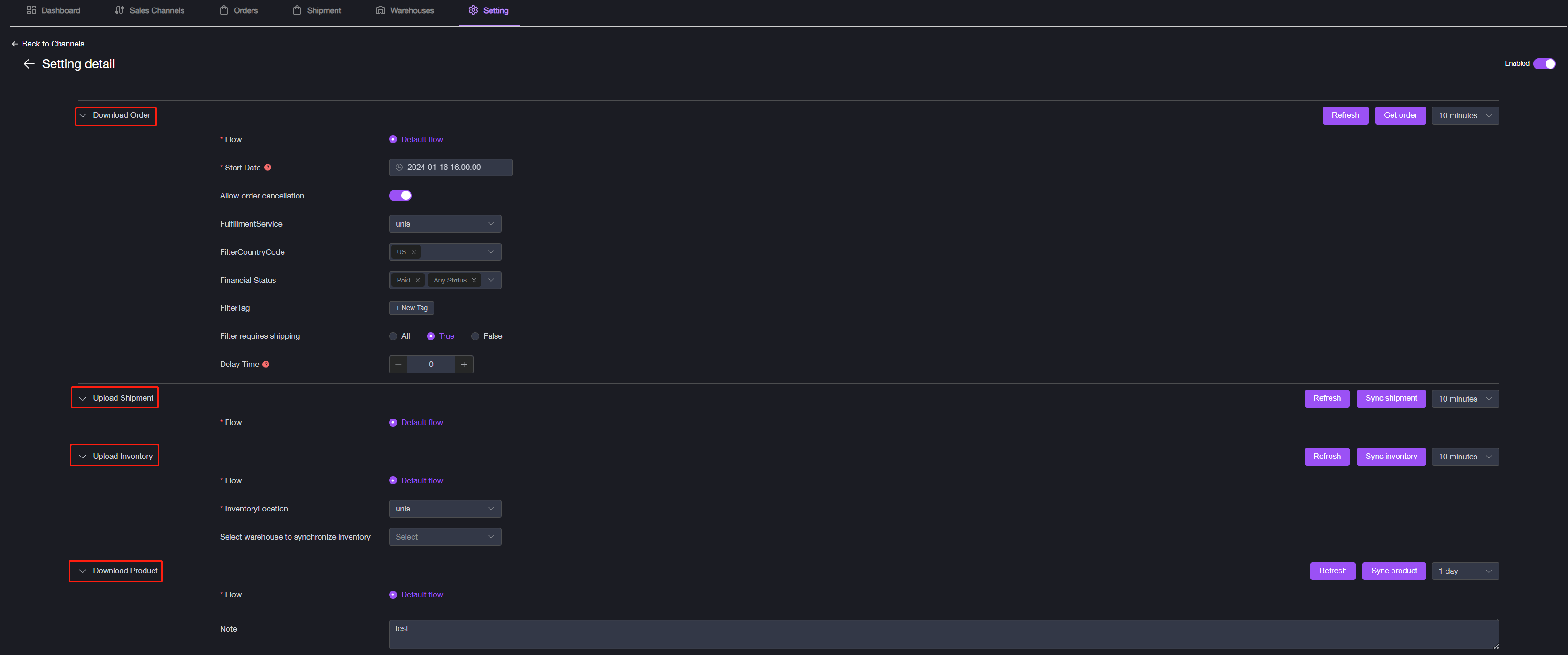Viewport: 1568px width, 655px height.
Task: Add a filter tag with New Tag
Action: click(x=411, y=308)
